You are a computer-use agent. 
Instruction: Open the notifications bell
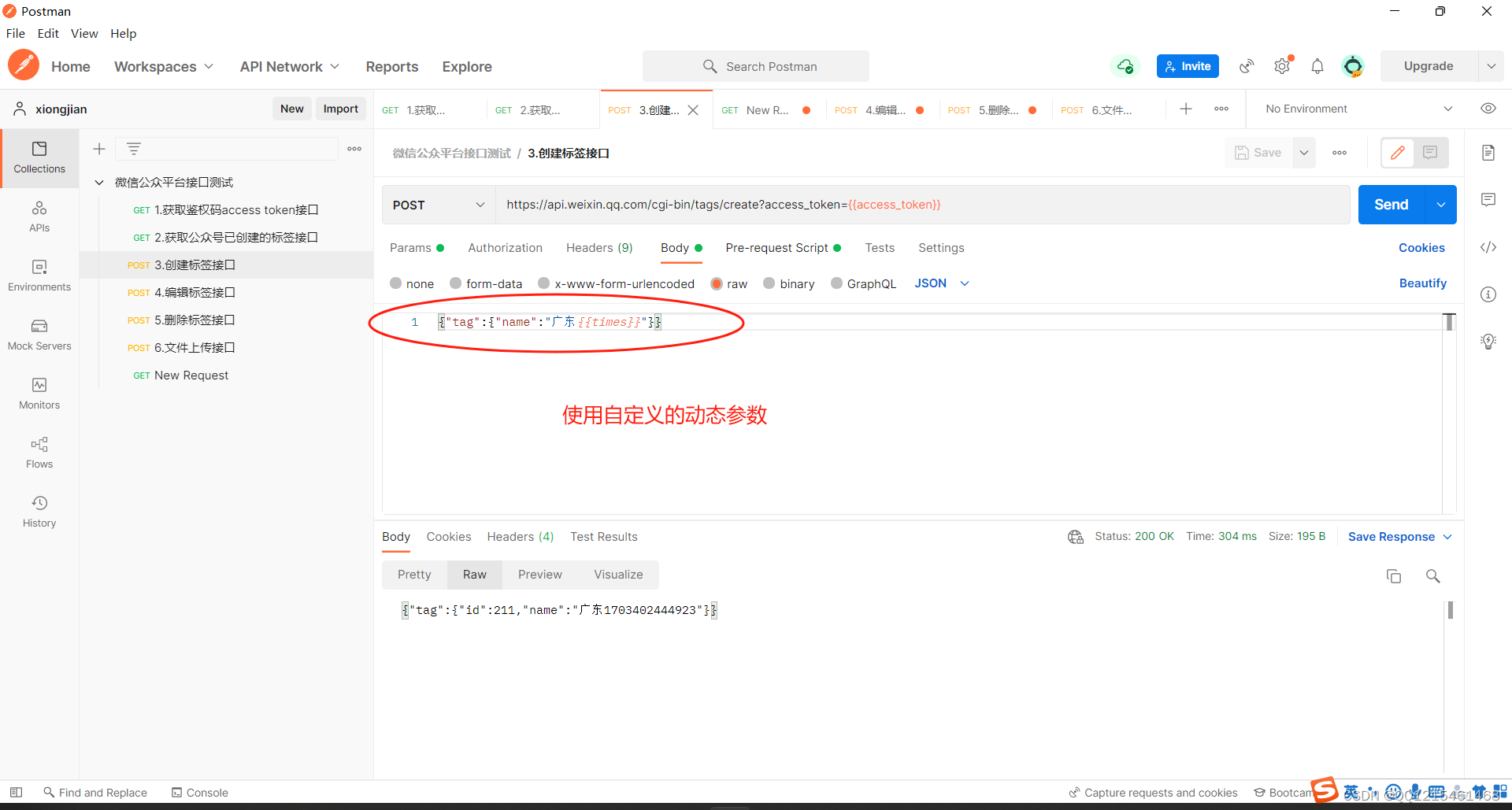[1317, 66]
